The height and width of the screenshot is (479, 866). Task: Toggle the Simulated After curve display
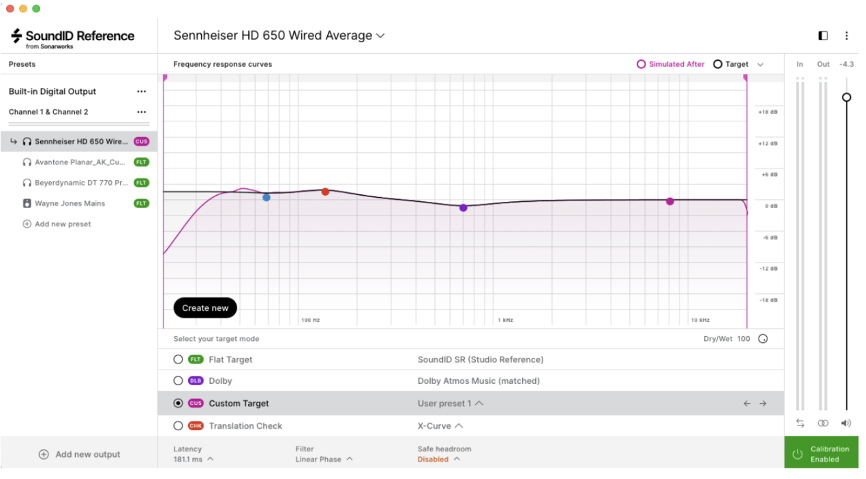pos(641,64)
